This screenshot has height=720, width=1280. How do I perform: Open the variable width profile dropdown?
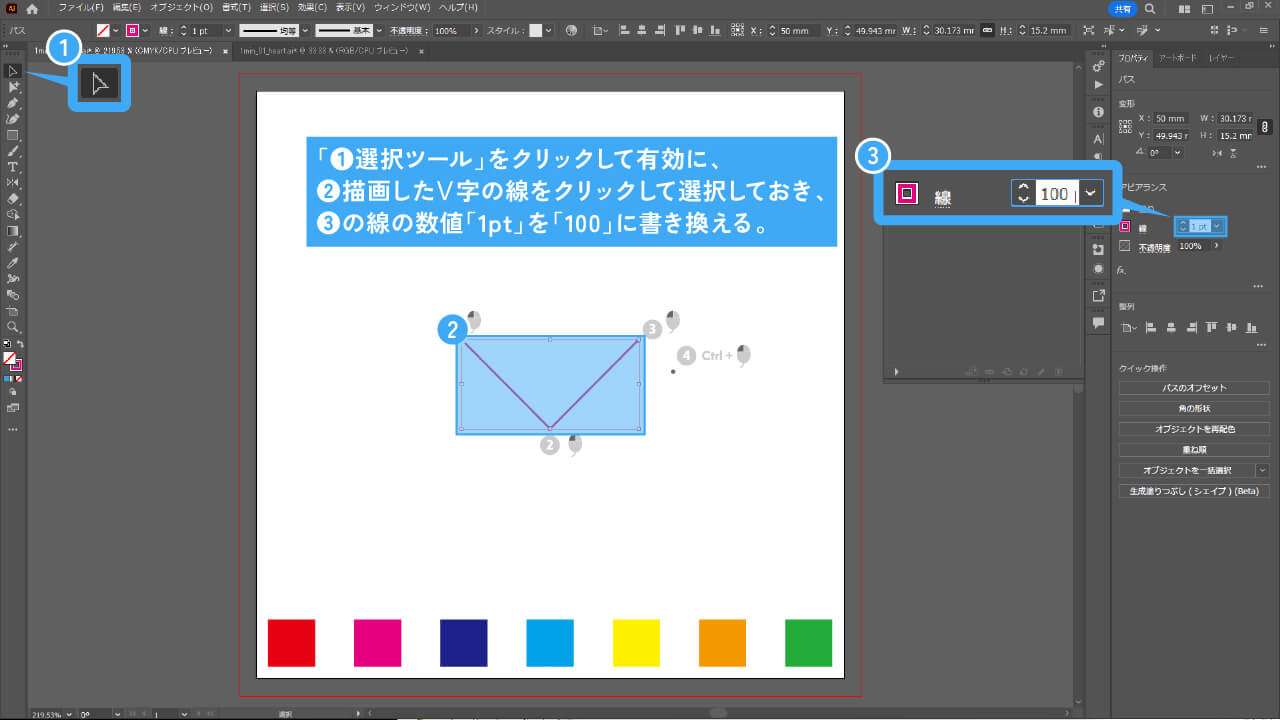[305, 31]
